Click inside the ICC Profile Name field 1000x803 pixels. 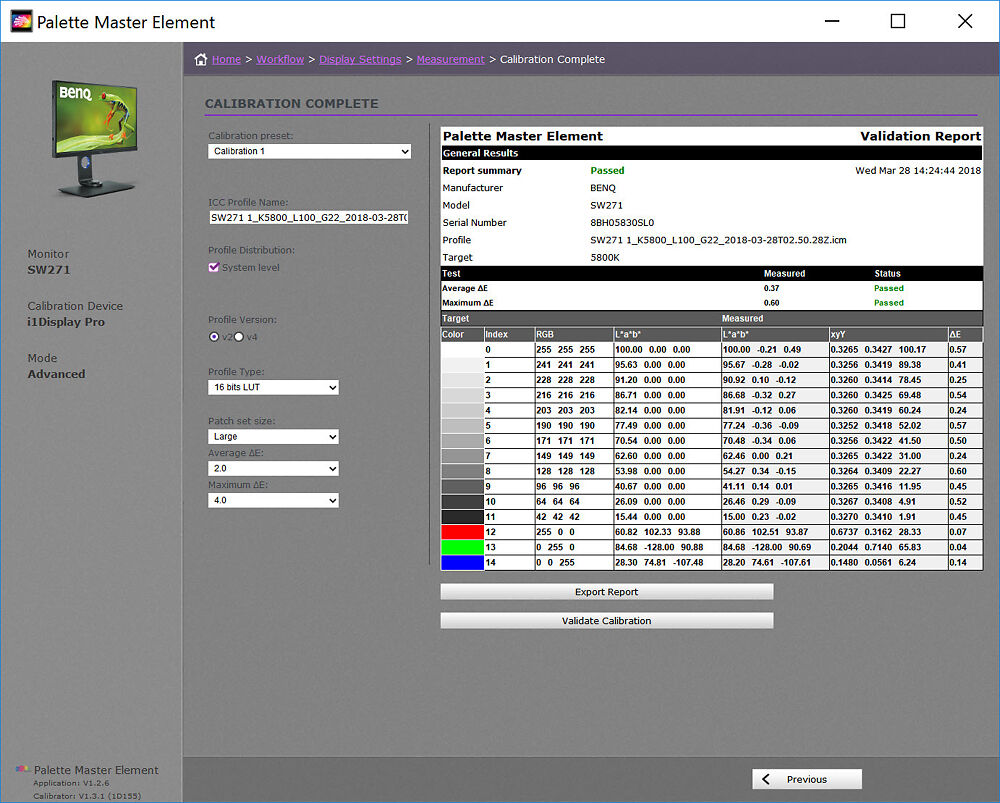pos(308,218)
